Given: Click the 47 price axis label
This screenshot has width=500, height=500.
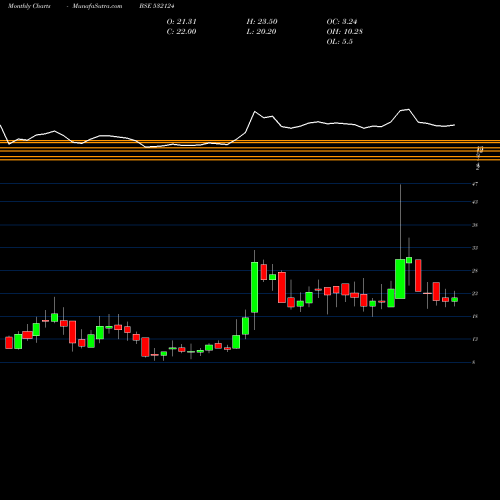Looking at the screenshot, I should pyautogui.click(x=475, y=184).
